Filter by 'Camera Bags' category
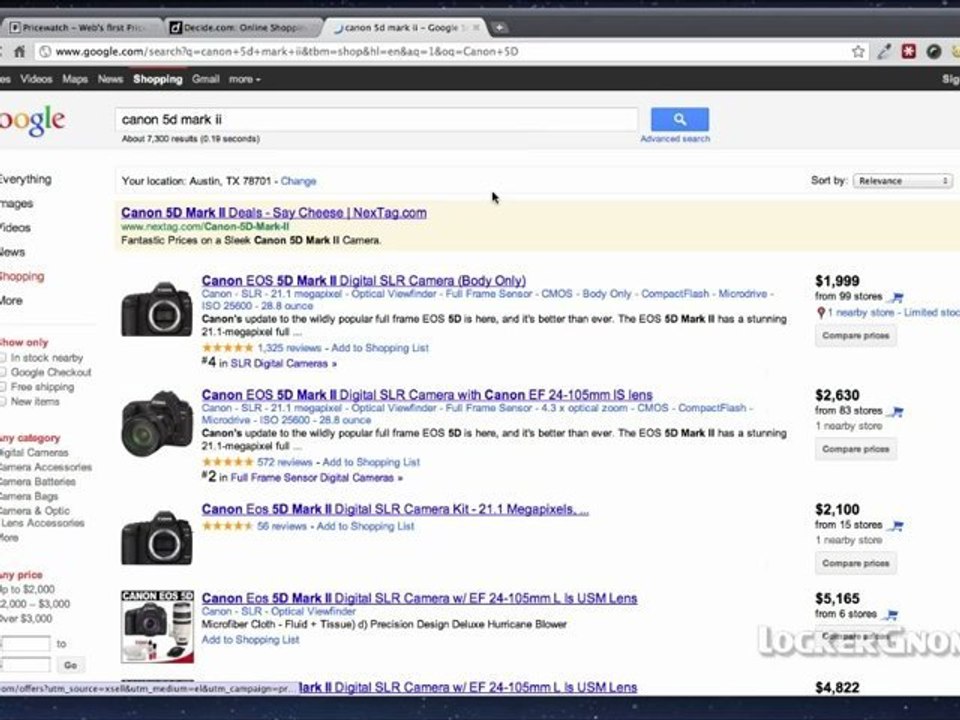Image resolution: width=960 pixels, height=720 pixels. pos(29,497)
